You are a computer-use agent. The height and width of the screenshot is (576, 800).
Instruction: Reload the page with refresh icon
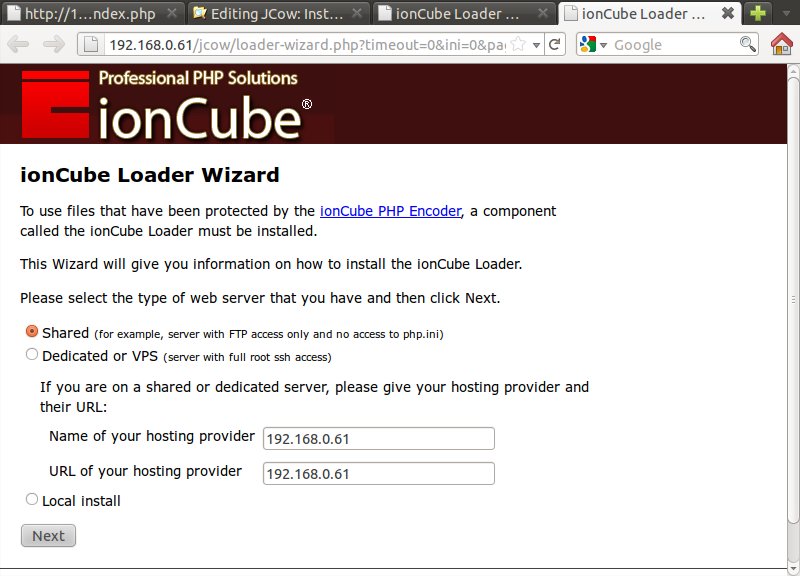click(555, 45)
